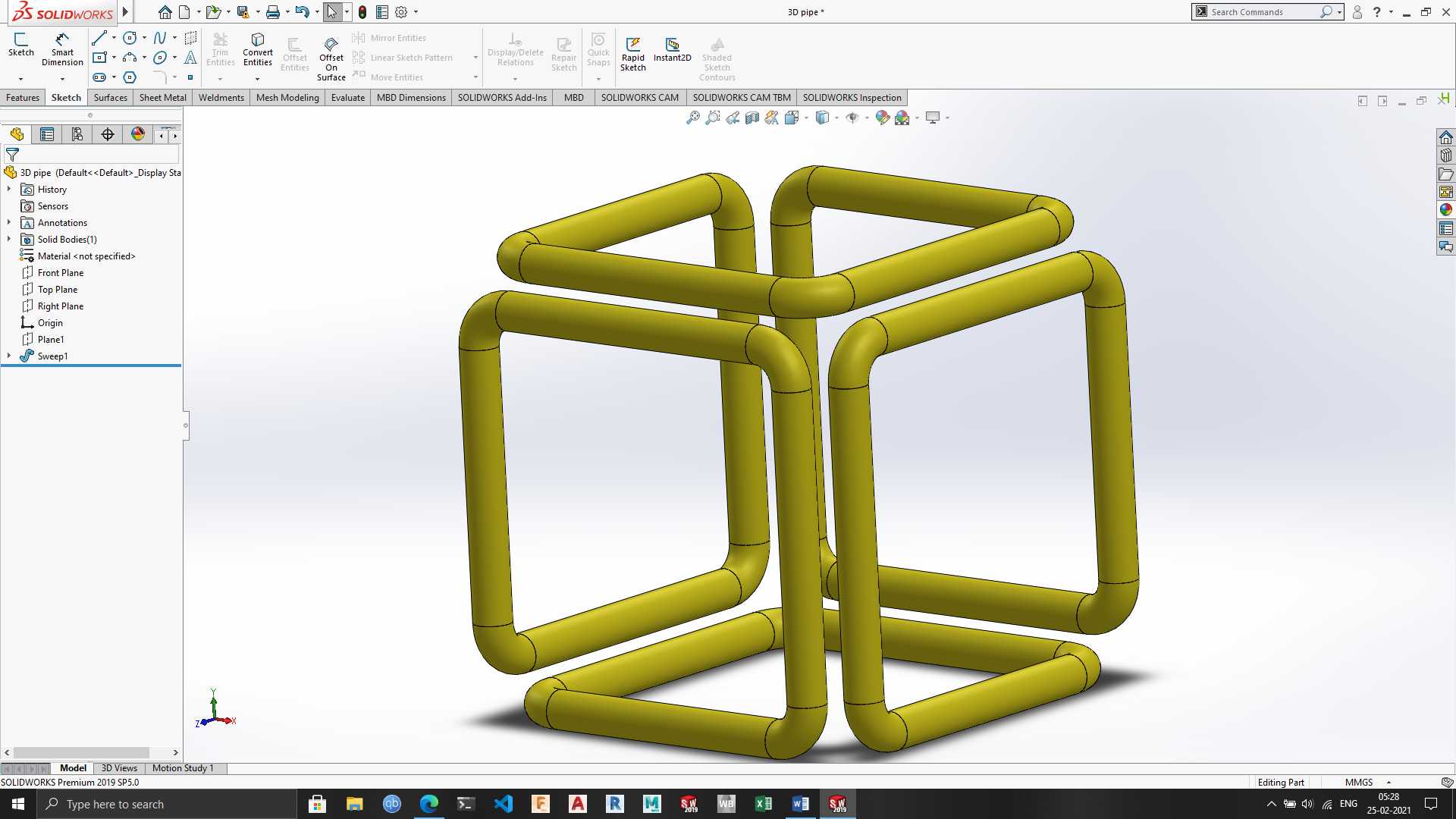Open Microsoft Edge from taskbar
This screenshot has width=1456, height=819.
coord(428,804)
